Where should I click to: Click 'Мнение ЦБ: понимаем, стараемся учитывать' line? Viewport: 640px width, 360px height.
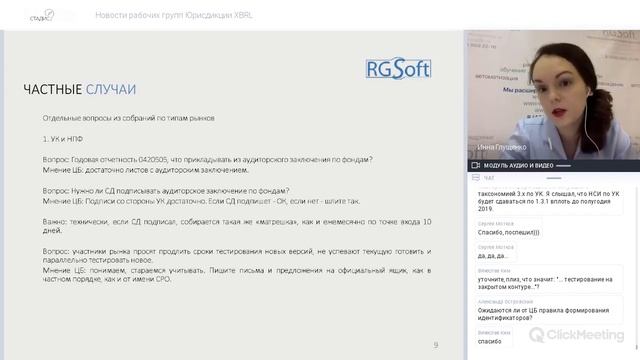[237, 275]
